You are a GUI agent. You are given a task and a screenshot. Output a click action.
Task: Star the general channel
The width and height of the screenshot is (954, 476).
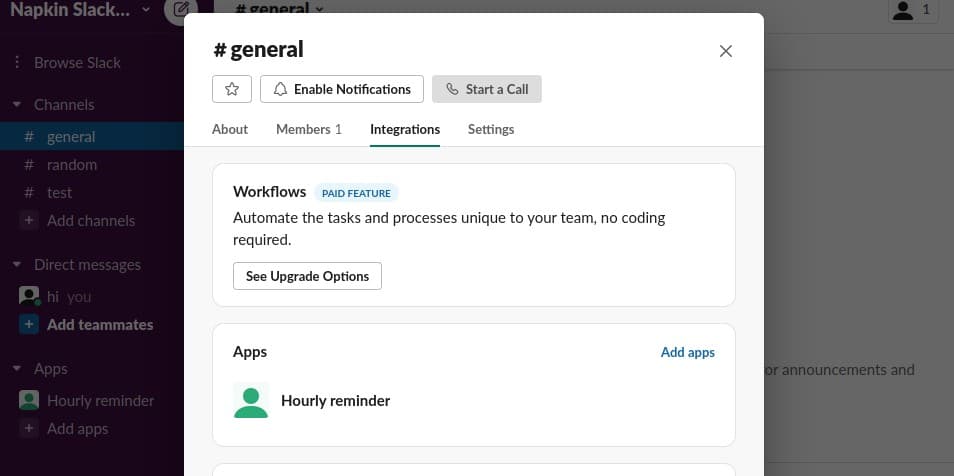[x=232, y=89]
